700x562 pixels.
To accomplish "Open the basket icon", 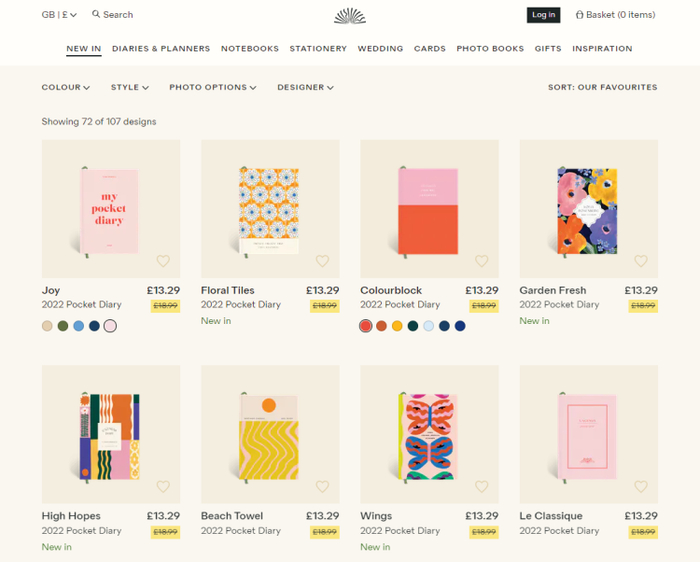I will 580,15.
